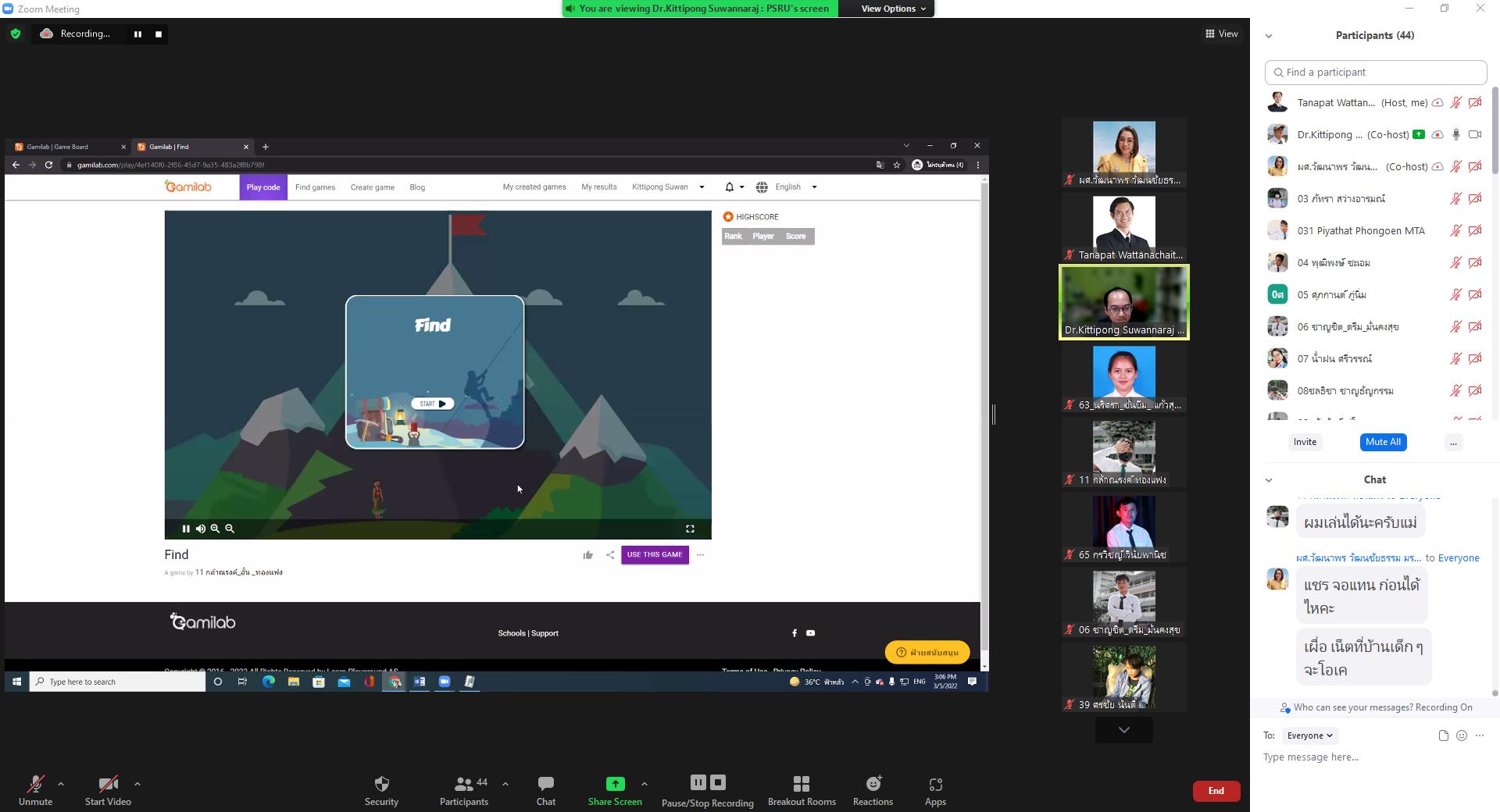Click browser reload button in shared screen
Viewport: 1500px width, 812px height.
[48, 165]
